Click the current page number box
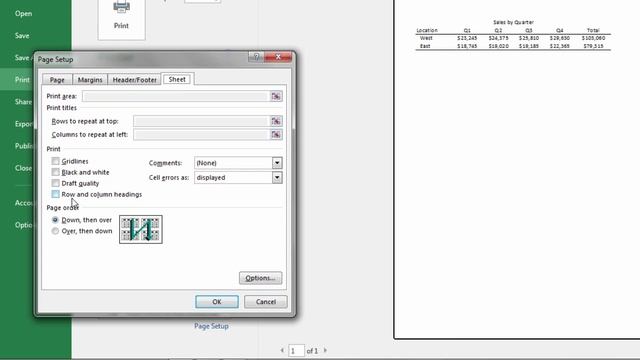This screenshot has width=640, height=360. (x=296, y=351)
